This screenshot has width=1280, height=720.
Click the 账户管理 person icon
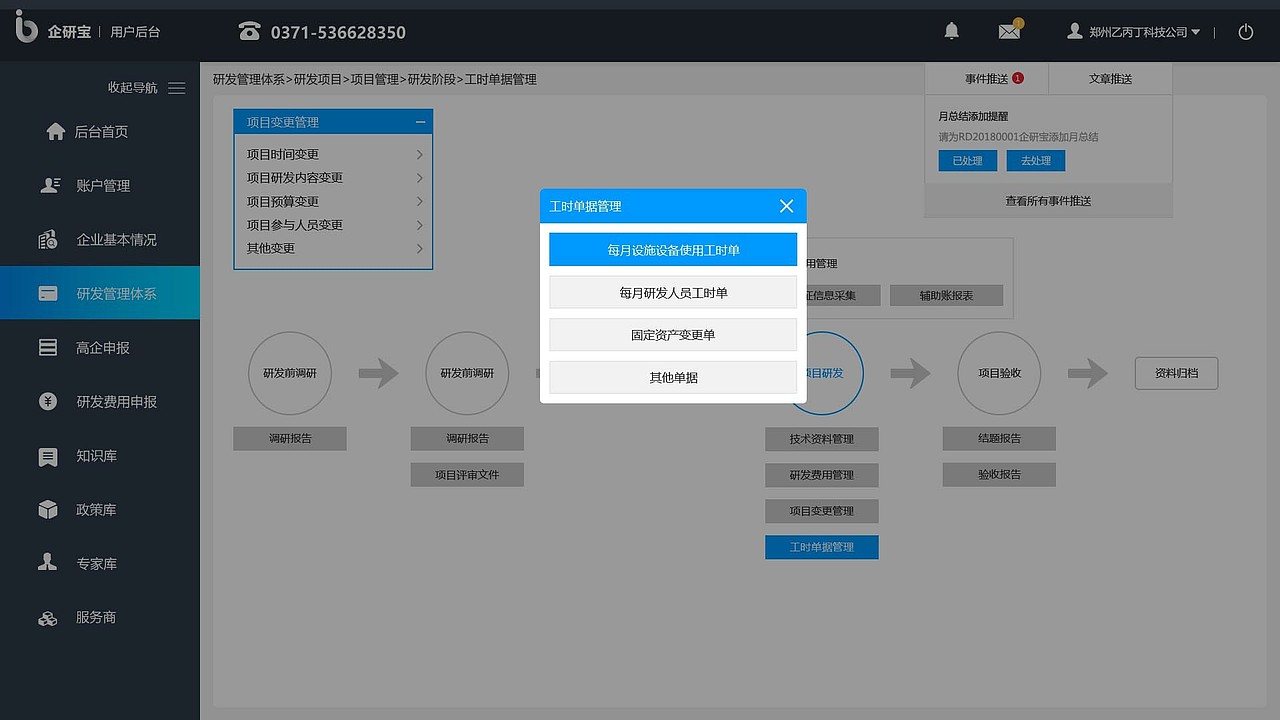49,186
